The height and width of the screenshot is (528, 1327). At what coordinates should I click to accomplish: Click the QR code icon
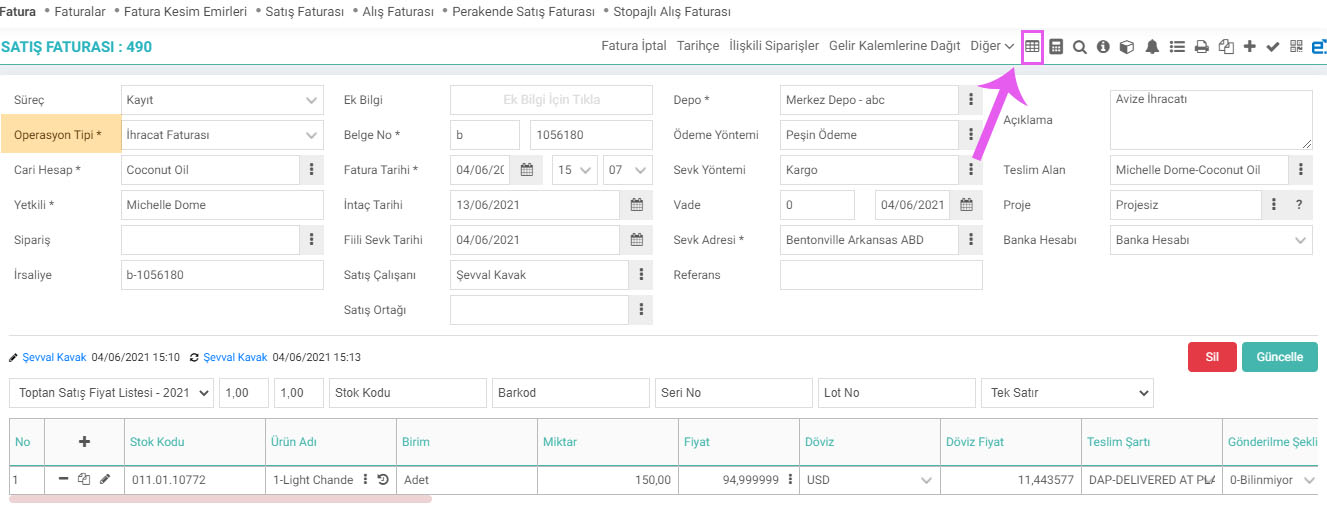point(1296,46)
